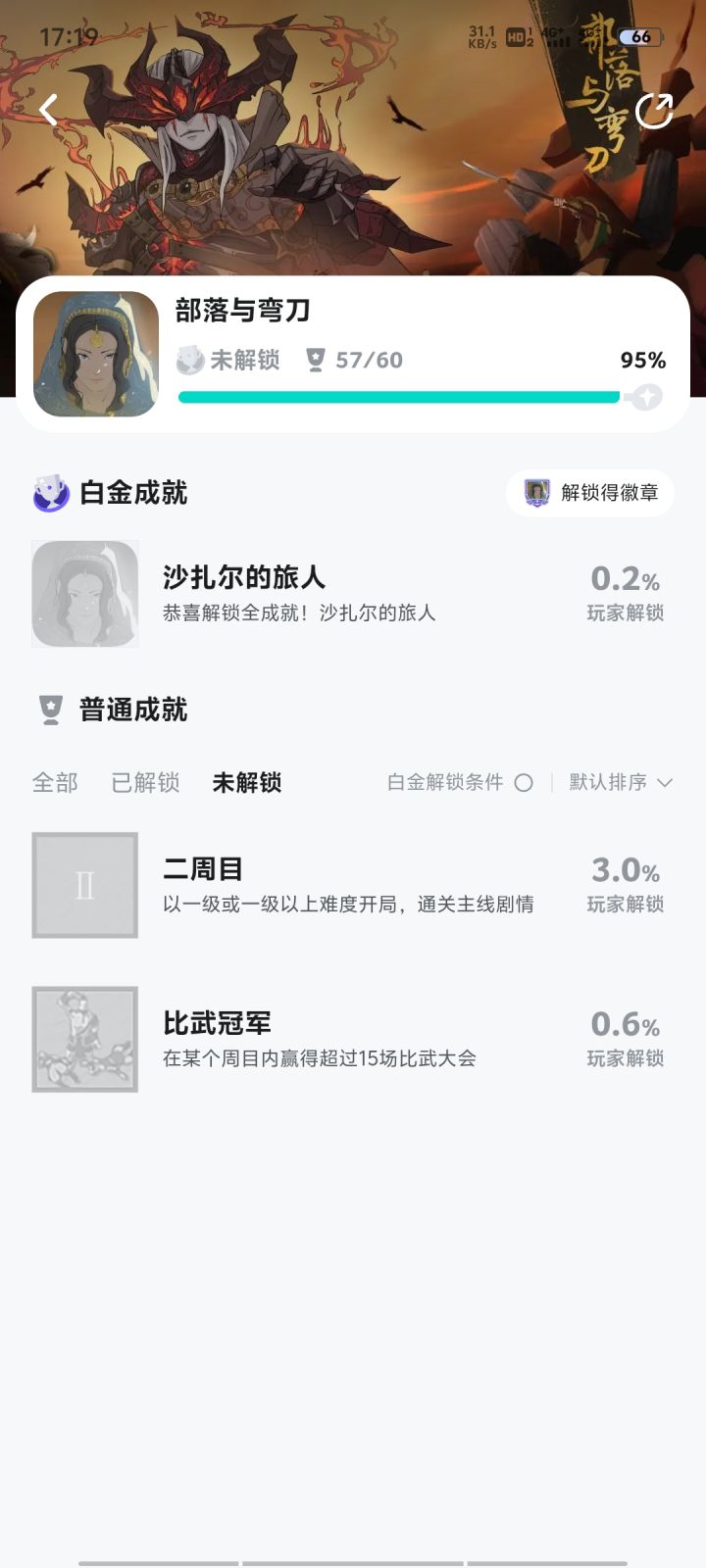Image resolution: width=706 pixels, height=1568 pixels.
Task: Open the 二周目 achievement icon
Action: tap(85, 885)
